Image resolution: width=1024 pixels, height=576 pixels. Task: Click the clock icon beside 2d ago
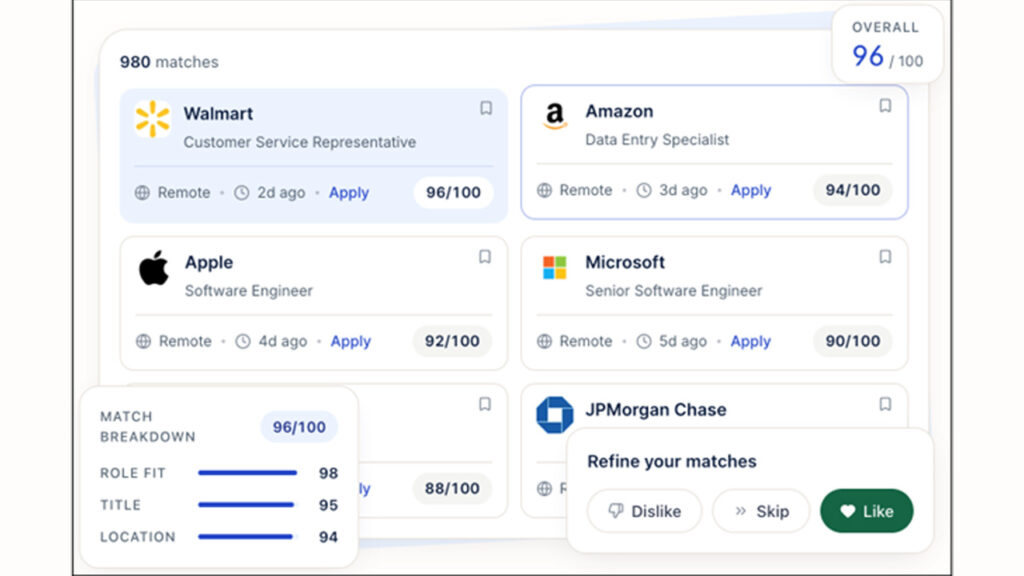point(242,193)
